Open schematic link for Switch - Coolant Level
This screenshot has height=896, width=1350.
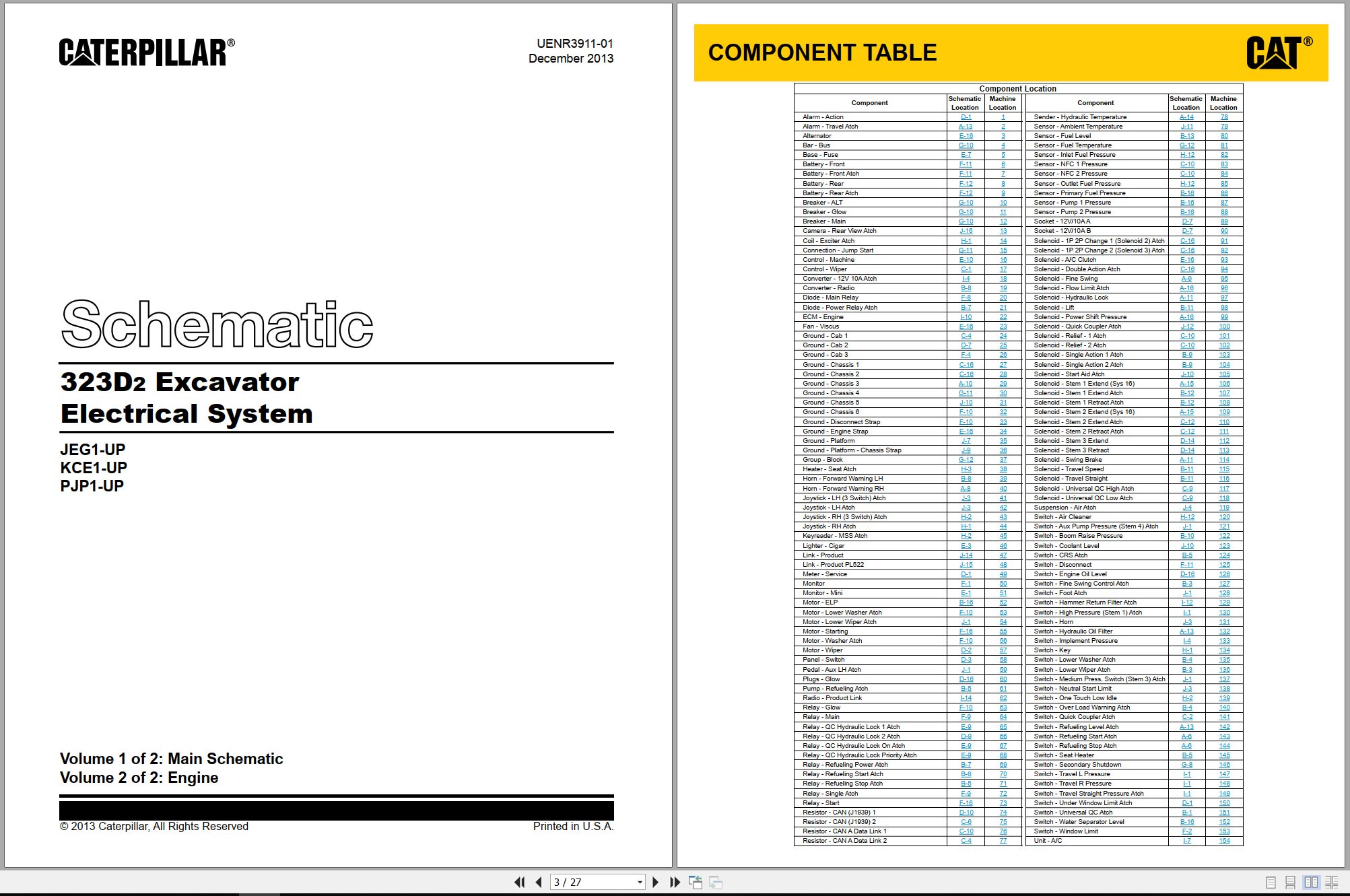point(1186,546)
